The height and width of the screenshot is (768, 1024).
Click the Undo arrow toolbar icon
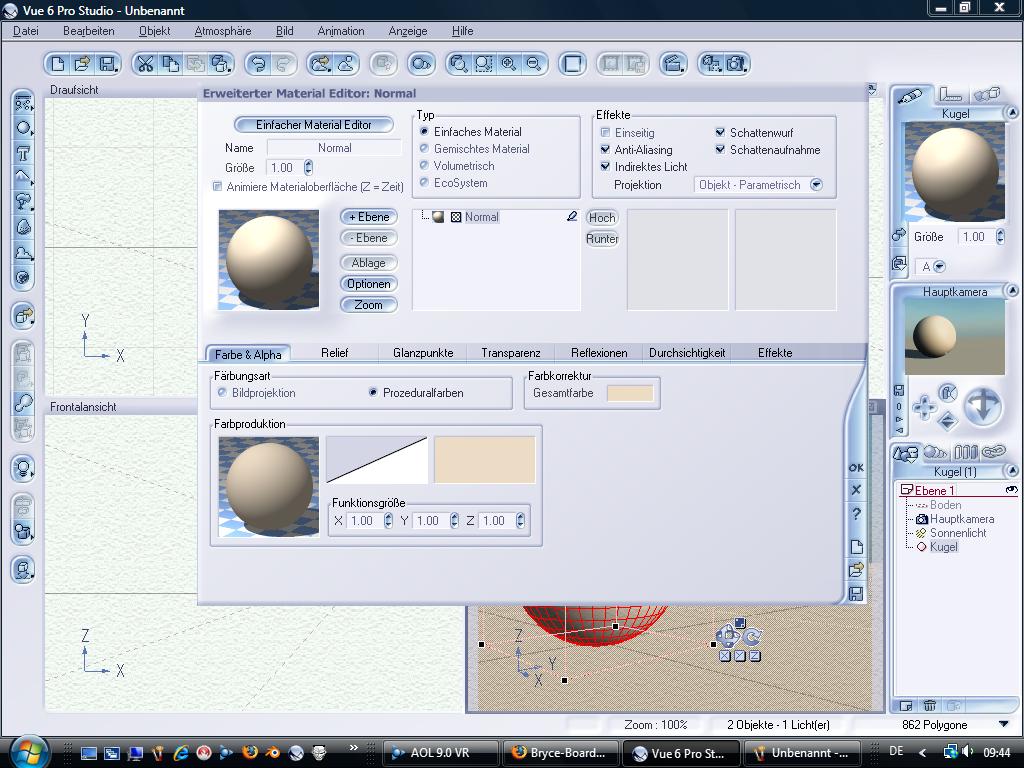tap(259, 64)
